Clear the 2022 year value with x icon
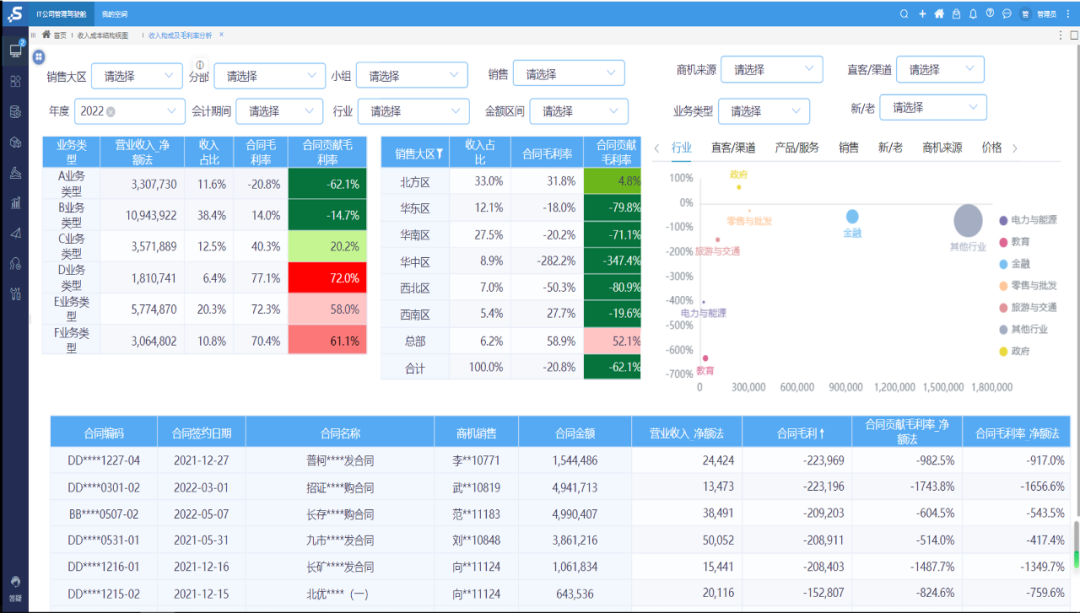Viewport: 1080px width, 613px height. click(x=111, y=112)
